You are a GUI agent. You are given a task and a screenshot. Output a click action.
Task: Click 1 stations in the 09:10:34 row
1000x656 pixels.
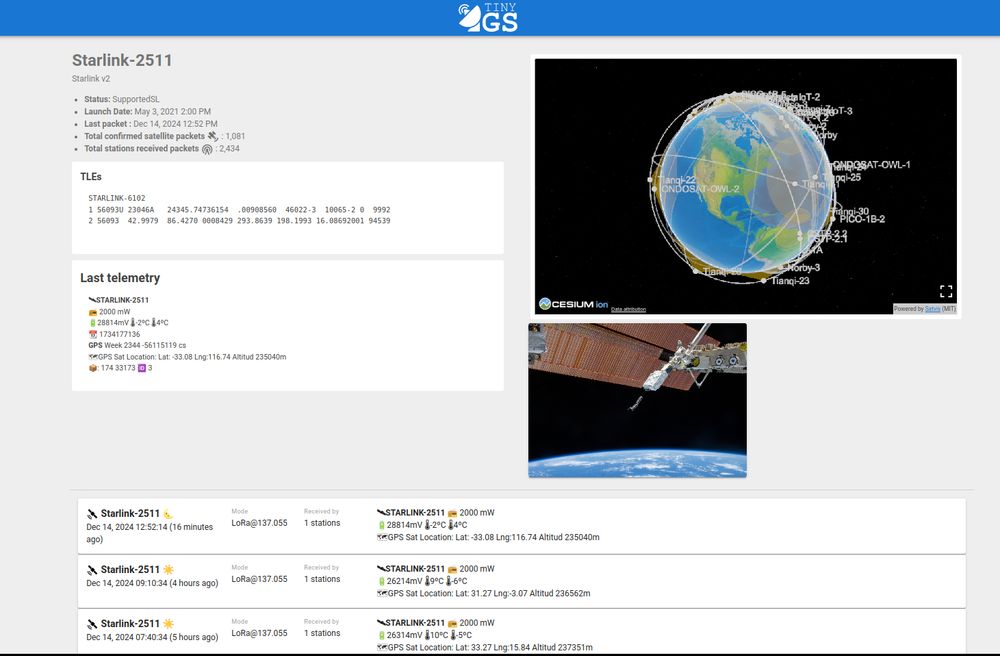[322, 579]
